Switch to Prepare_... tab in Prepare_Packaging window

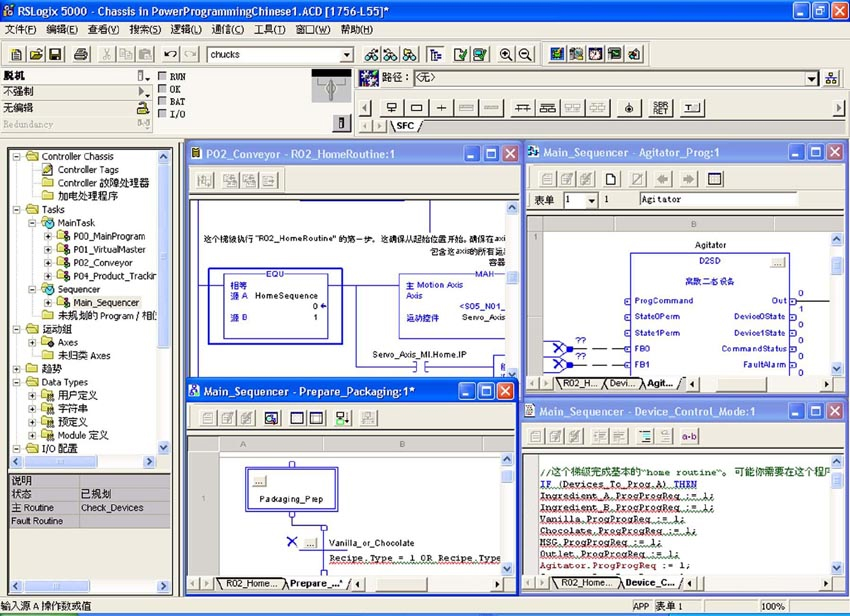point(315,583)
